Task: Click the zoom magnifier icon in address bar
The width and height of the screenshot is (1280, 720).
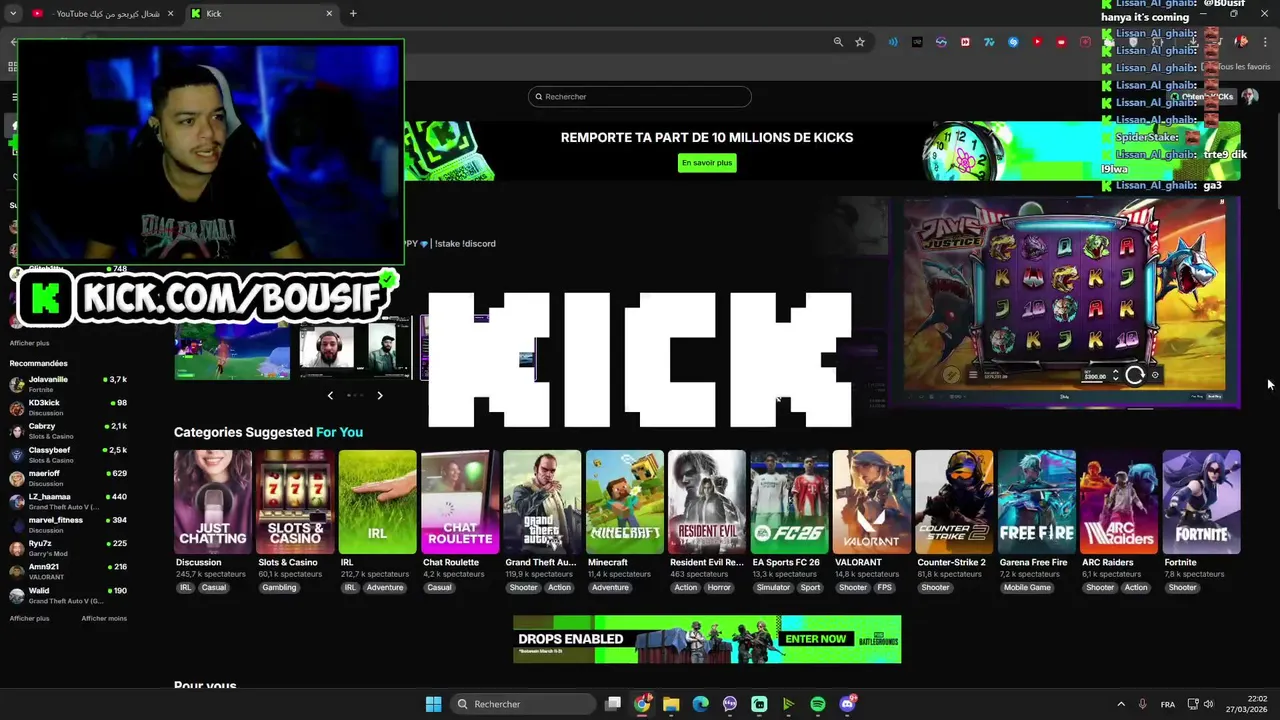Action: [838, 42]
